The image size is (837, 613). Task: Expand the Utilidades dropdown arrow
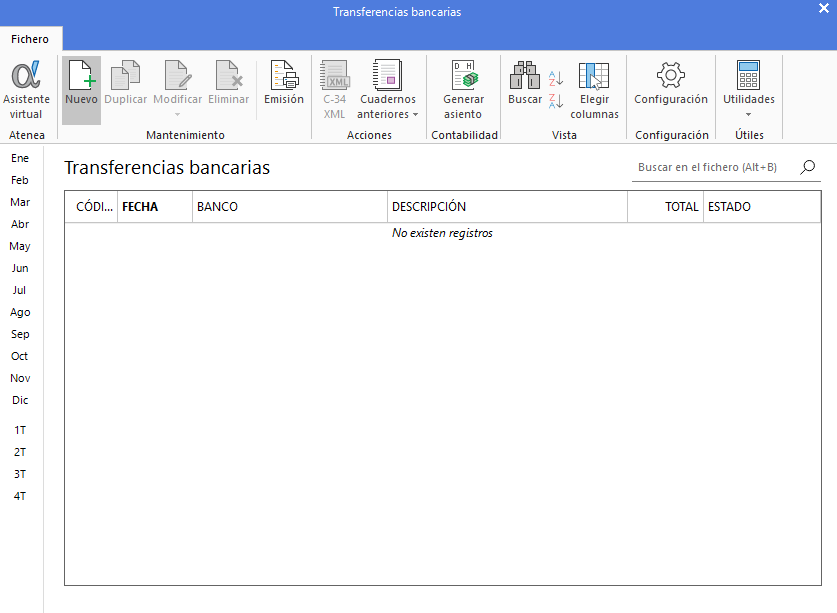[748, 114]
